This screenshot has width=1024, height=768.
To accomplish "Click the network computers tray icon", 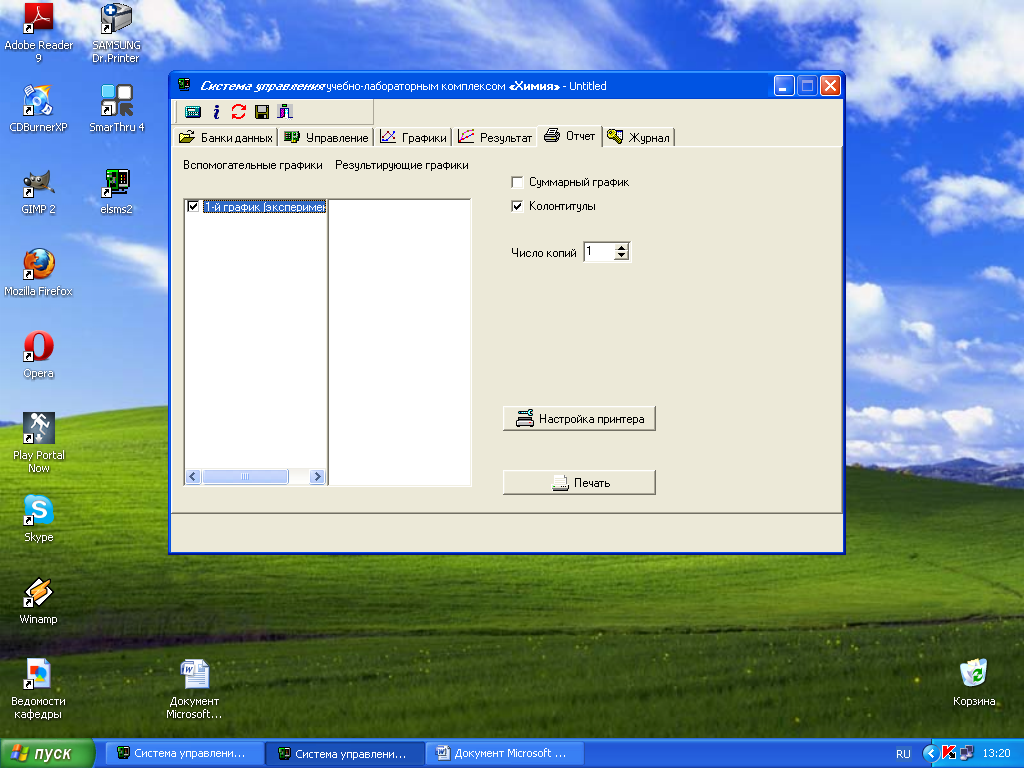I will pyautogui.click(x=967, y=753).
